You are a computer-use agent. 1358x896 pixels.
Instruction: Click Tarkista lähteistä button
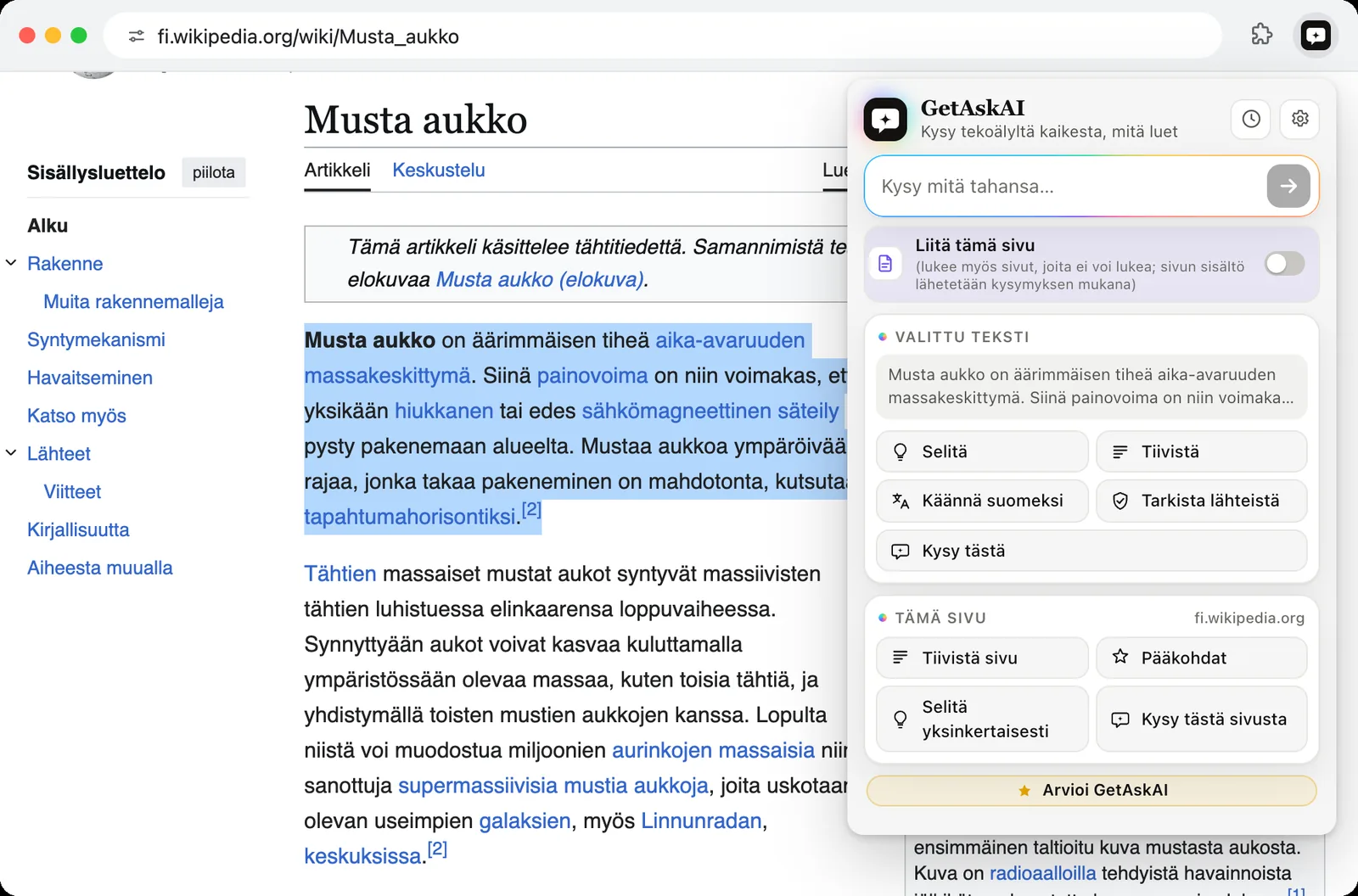(x=1201, y=501)
